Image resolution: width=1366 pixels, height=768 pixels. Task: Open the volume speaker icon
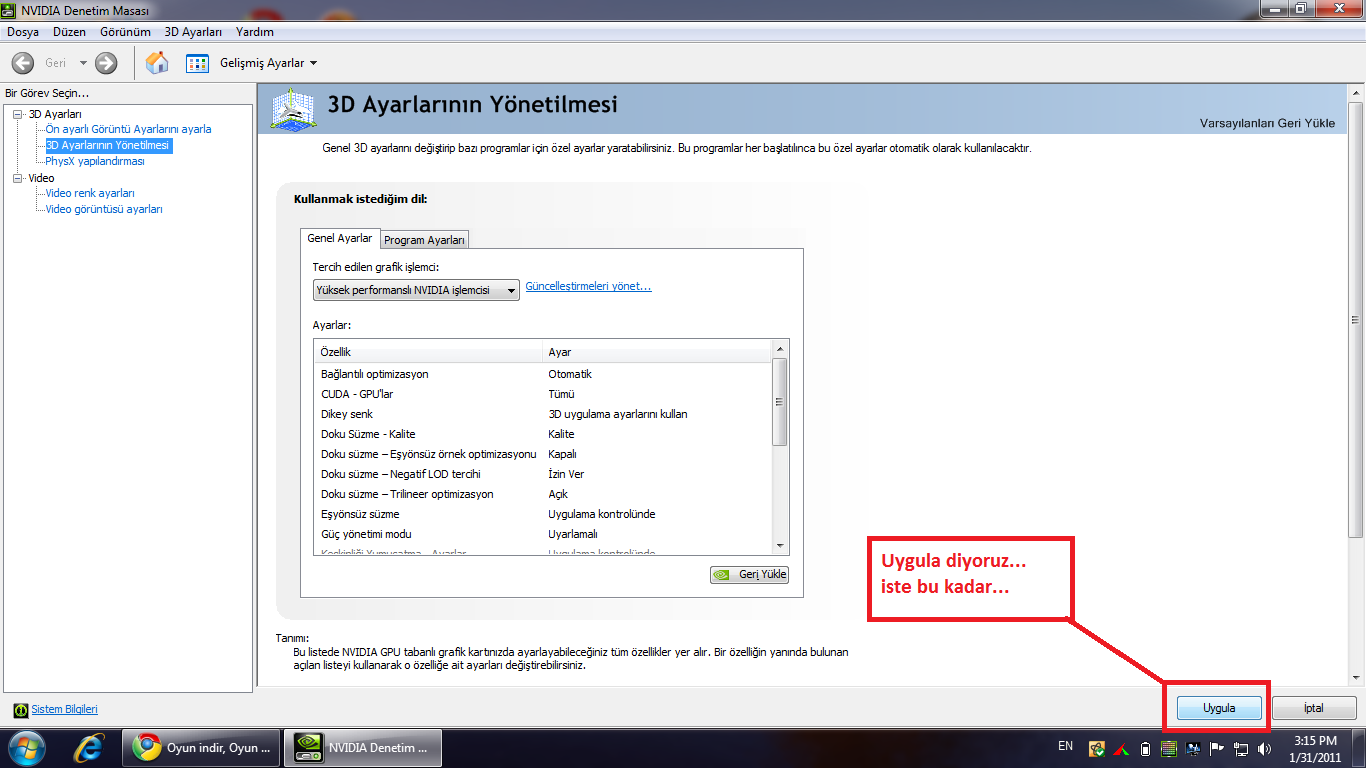(x=1265, y=748)
